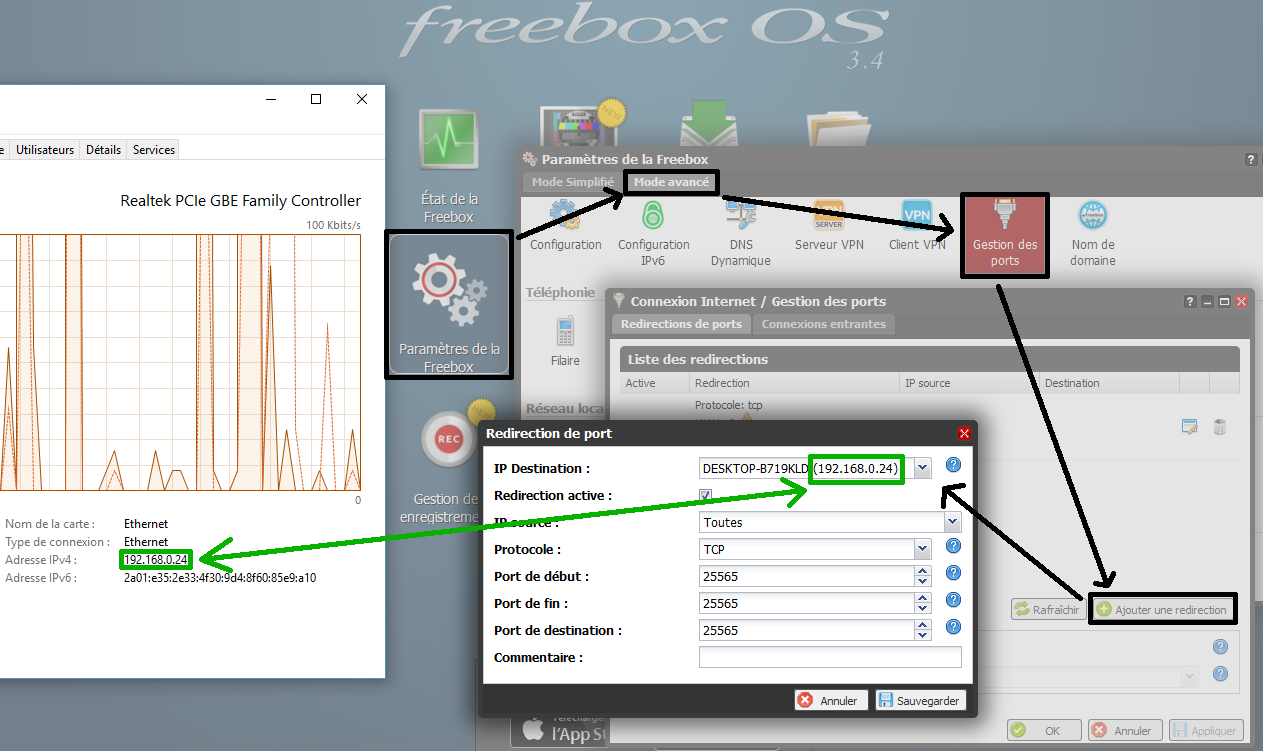Decrease Port de fin value
Image resolution: width=1263 pixels, height=751 pixels.
pyautogui.click(x=923, y=608)
